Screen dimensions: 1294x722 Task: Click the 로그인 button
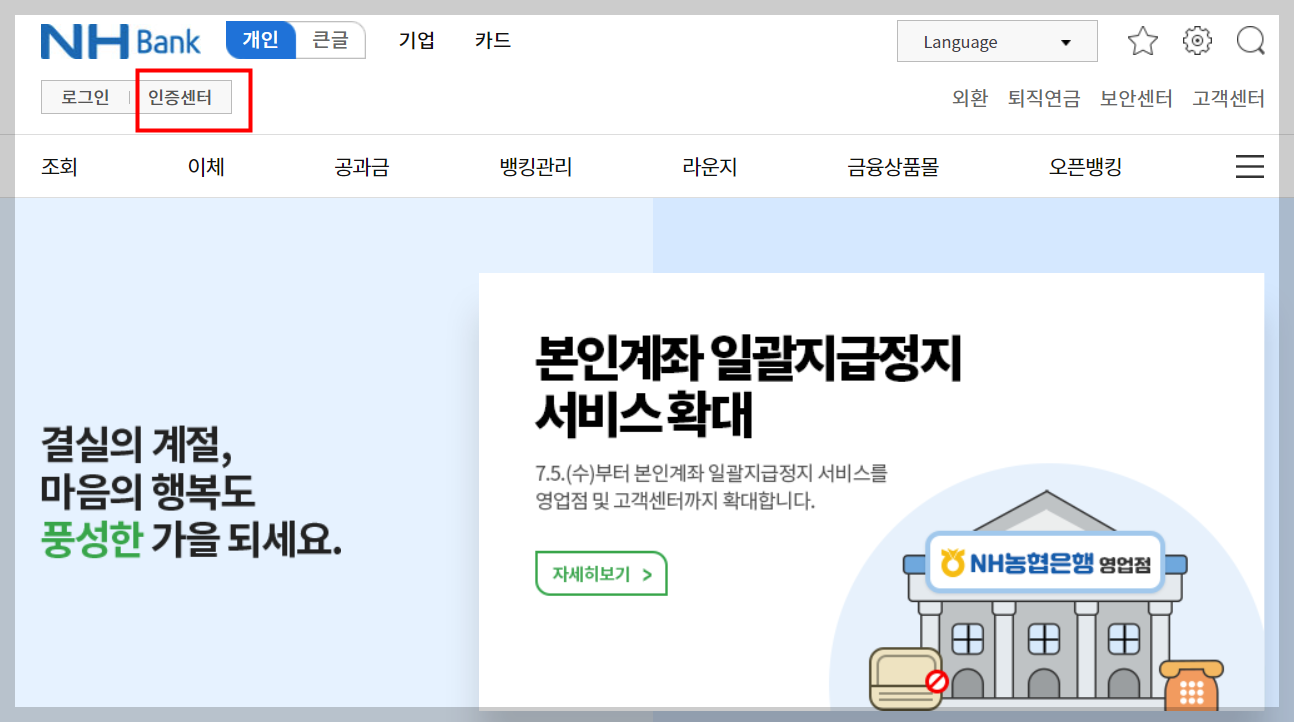[85, 98]
